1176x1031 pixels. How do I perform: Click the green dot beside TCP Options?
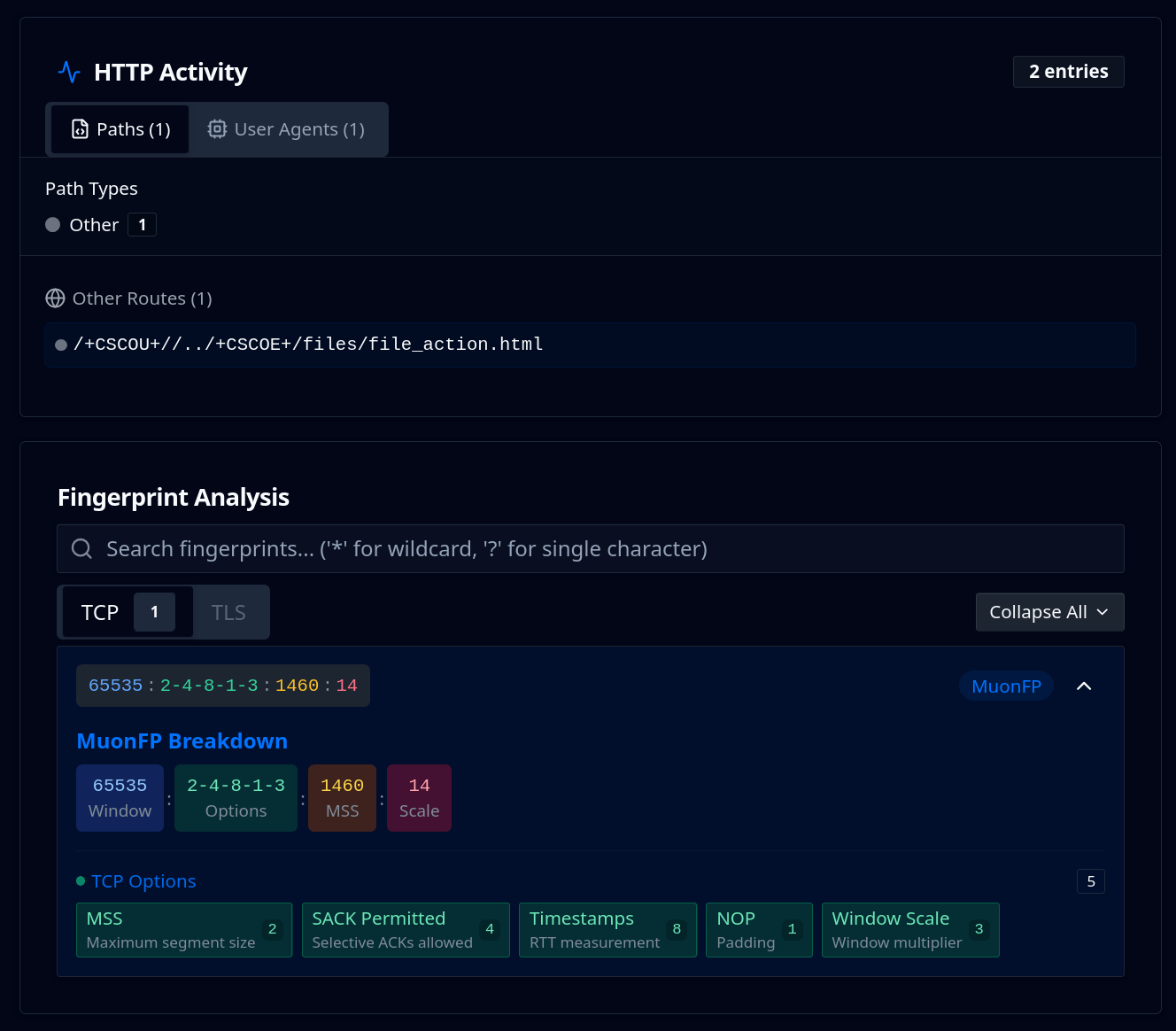pos(80,880)
